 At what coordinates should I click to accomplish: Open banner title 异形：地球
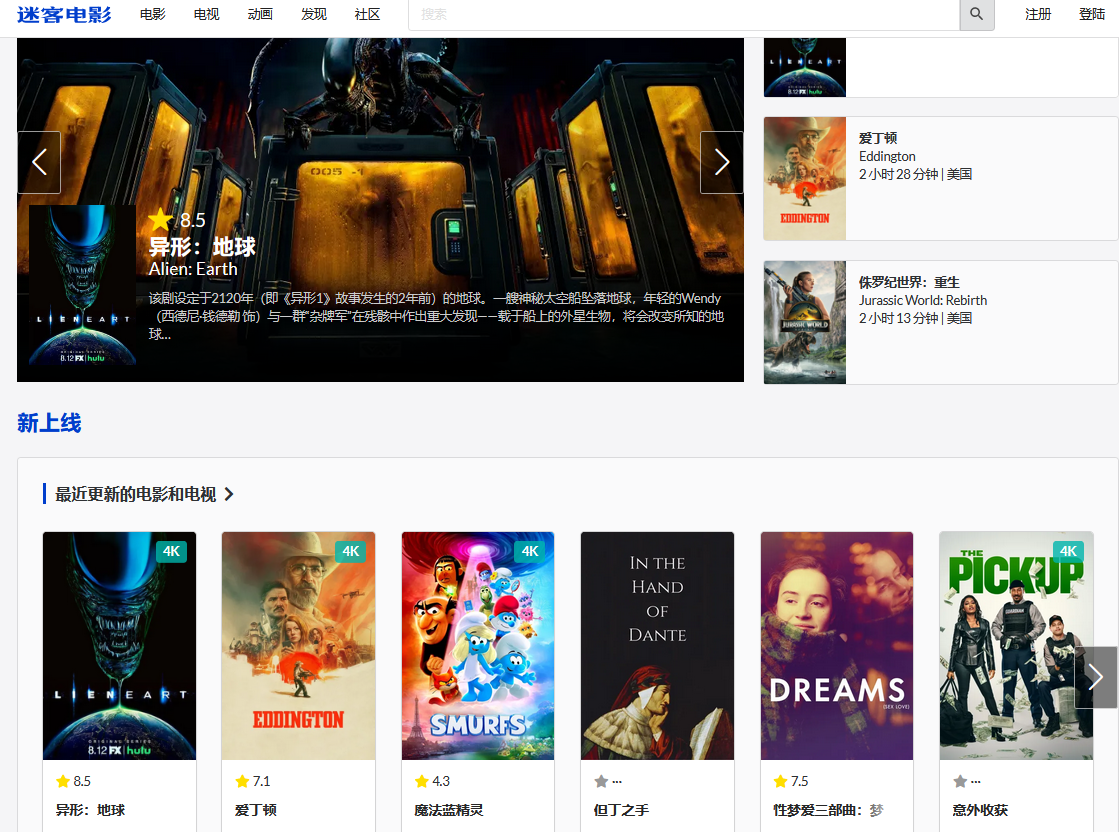202,247
